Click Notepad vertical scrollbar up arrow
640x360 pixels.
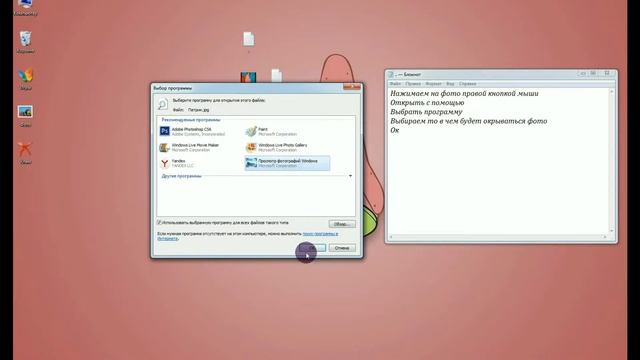(611, 92)
